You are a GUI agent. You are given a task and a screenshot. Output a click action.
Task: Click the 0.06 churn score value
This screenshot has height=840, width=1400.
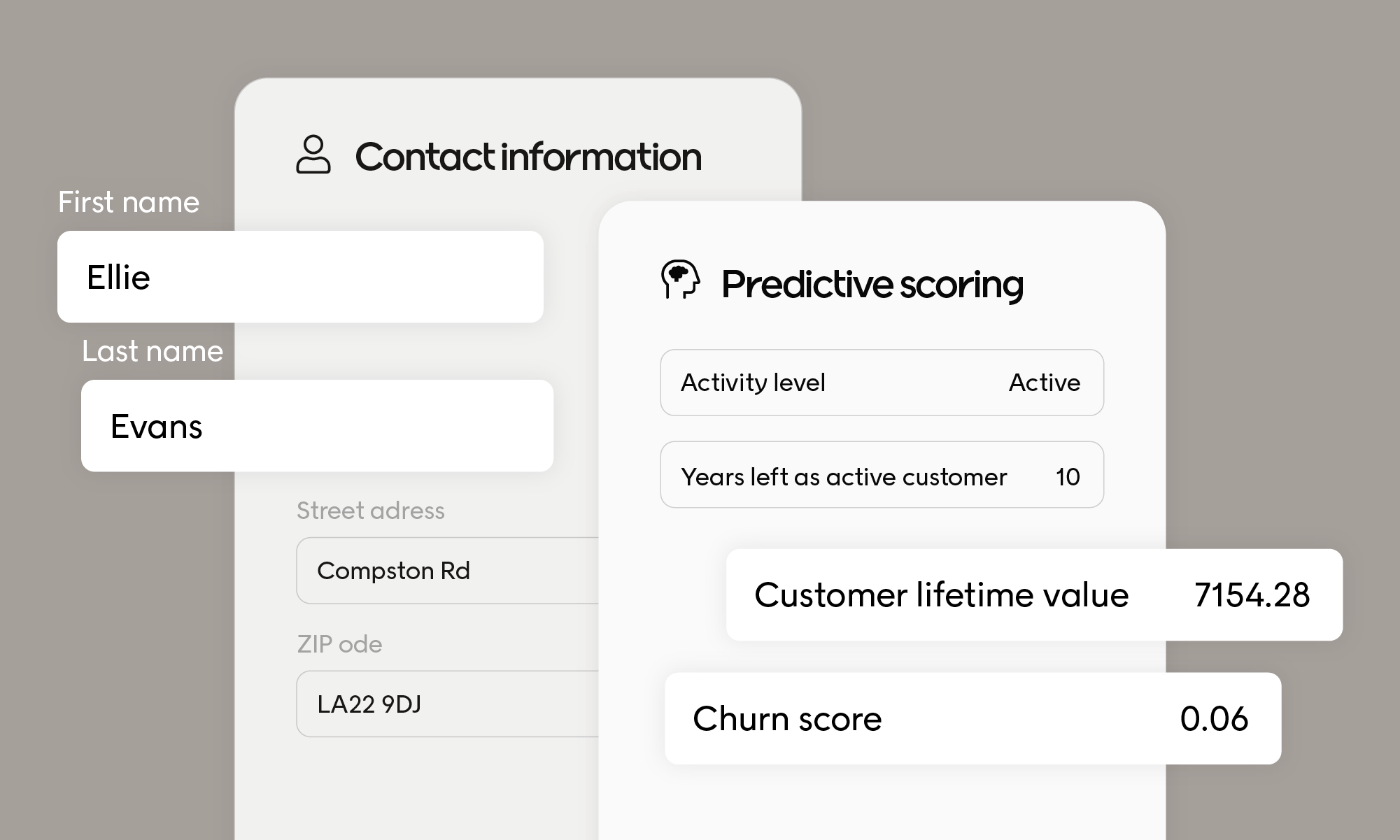pos(1214,719)
